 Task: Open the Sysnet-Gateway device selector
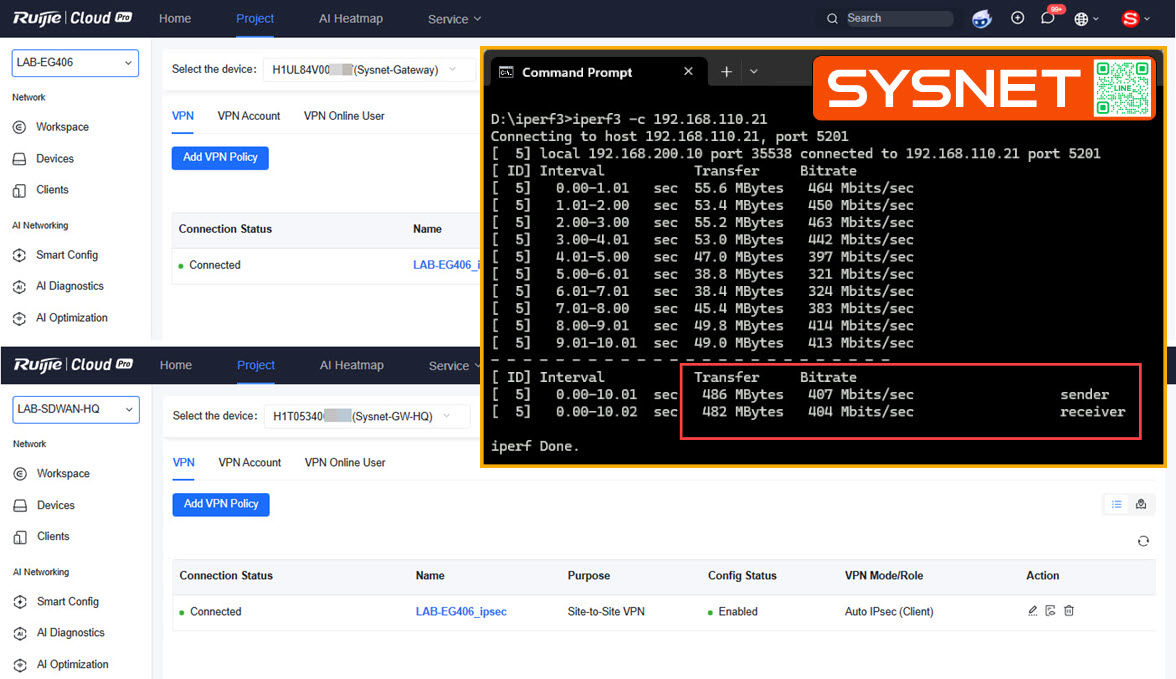pyautogui.click(x=368, y=69)
